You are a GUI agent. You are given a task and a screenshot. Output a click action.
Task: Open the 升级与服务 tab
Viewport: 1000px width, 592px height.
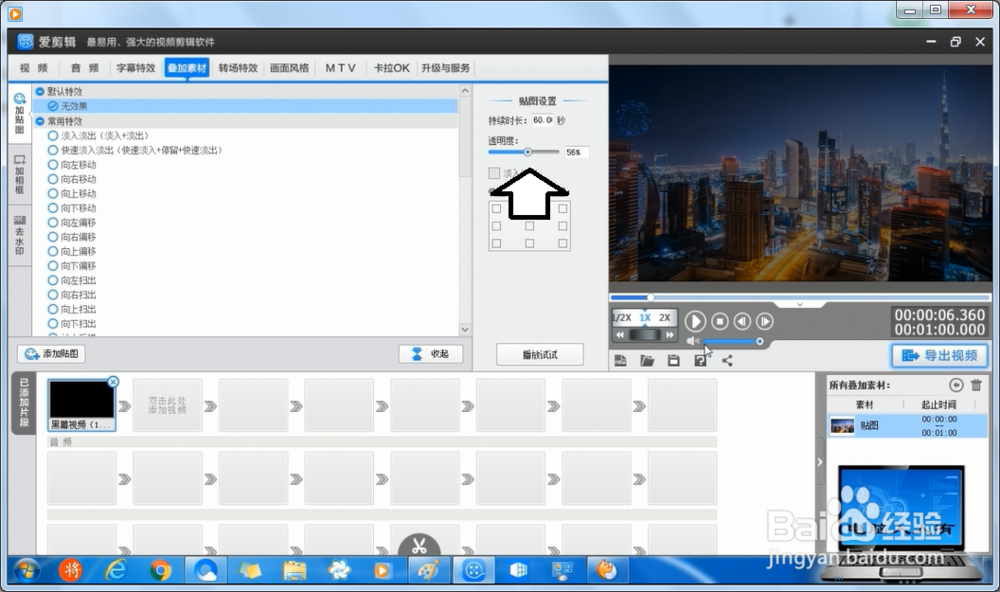[x=445, y=68]
